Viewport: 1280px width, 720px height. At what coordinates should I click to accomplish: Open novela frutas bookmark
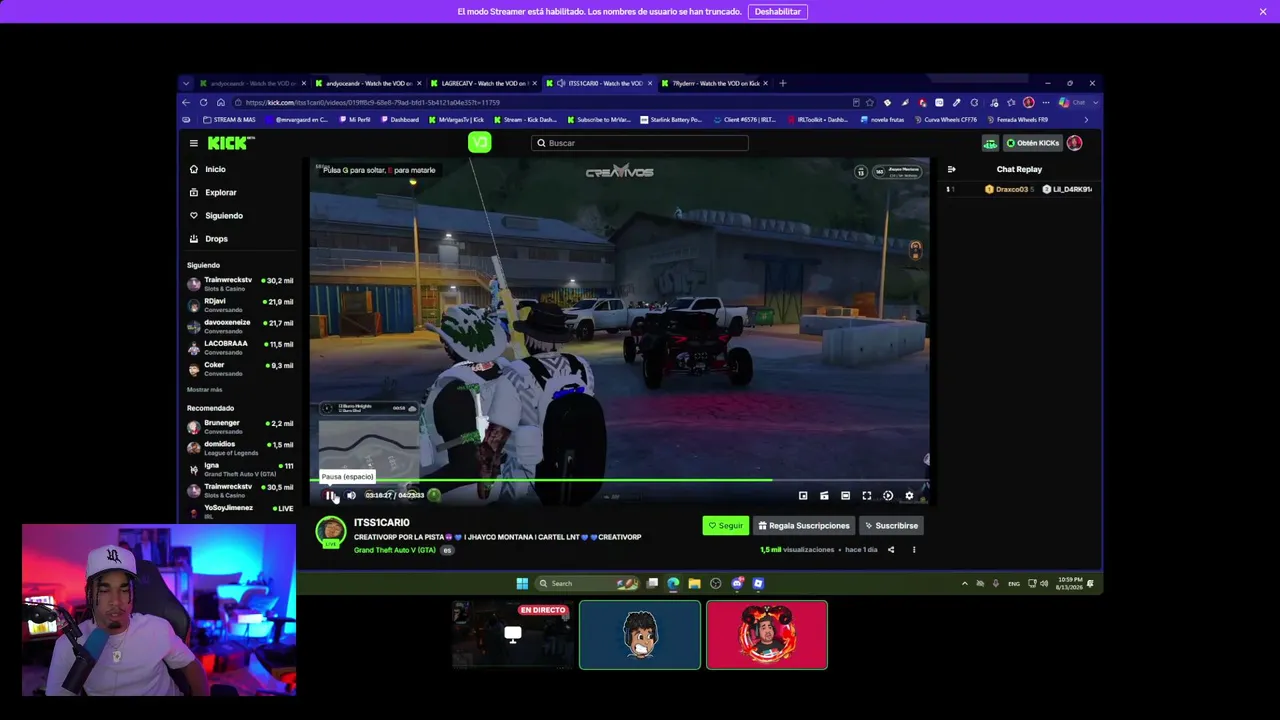pyautogui.click(x=883, y=120)
